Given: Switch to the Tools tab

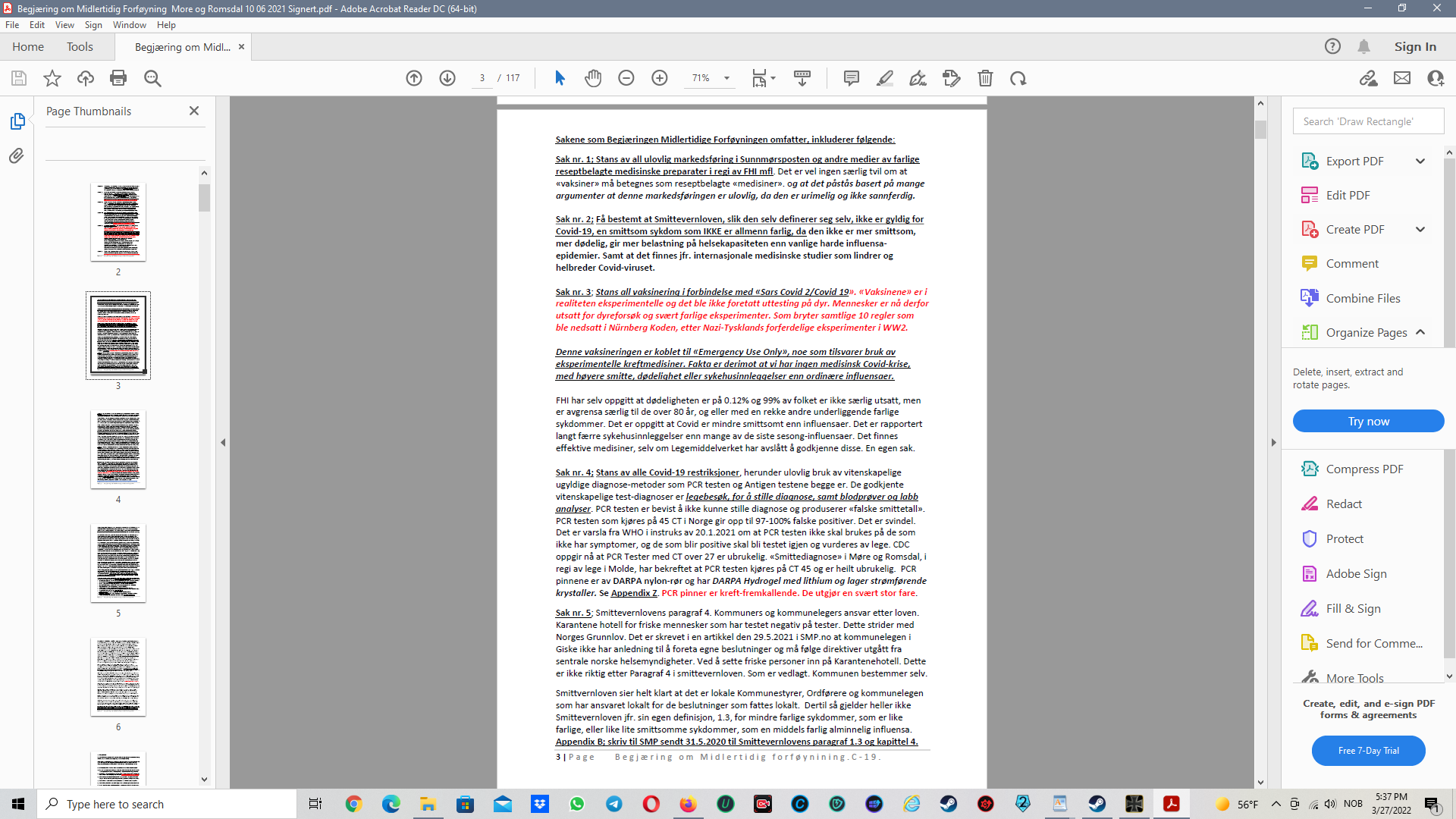Looking at the screenshot, I should coord(80,47).
